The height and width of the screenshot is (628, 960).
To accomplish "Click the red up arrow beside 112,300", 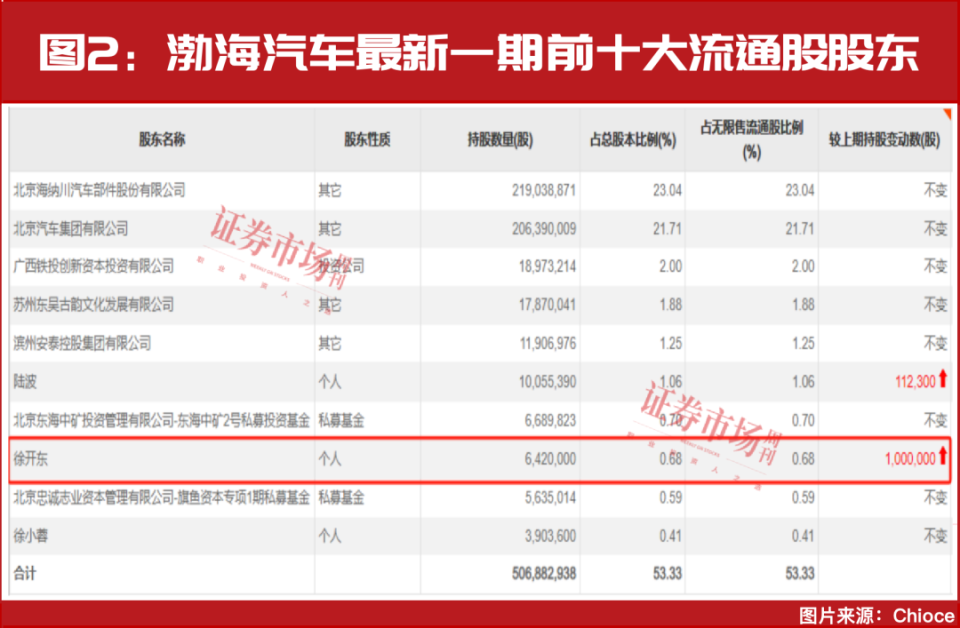I will 943,379.
